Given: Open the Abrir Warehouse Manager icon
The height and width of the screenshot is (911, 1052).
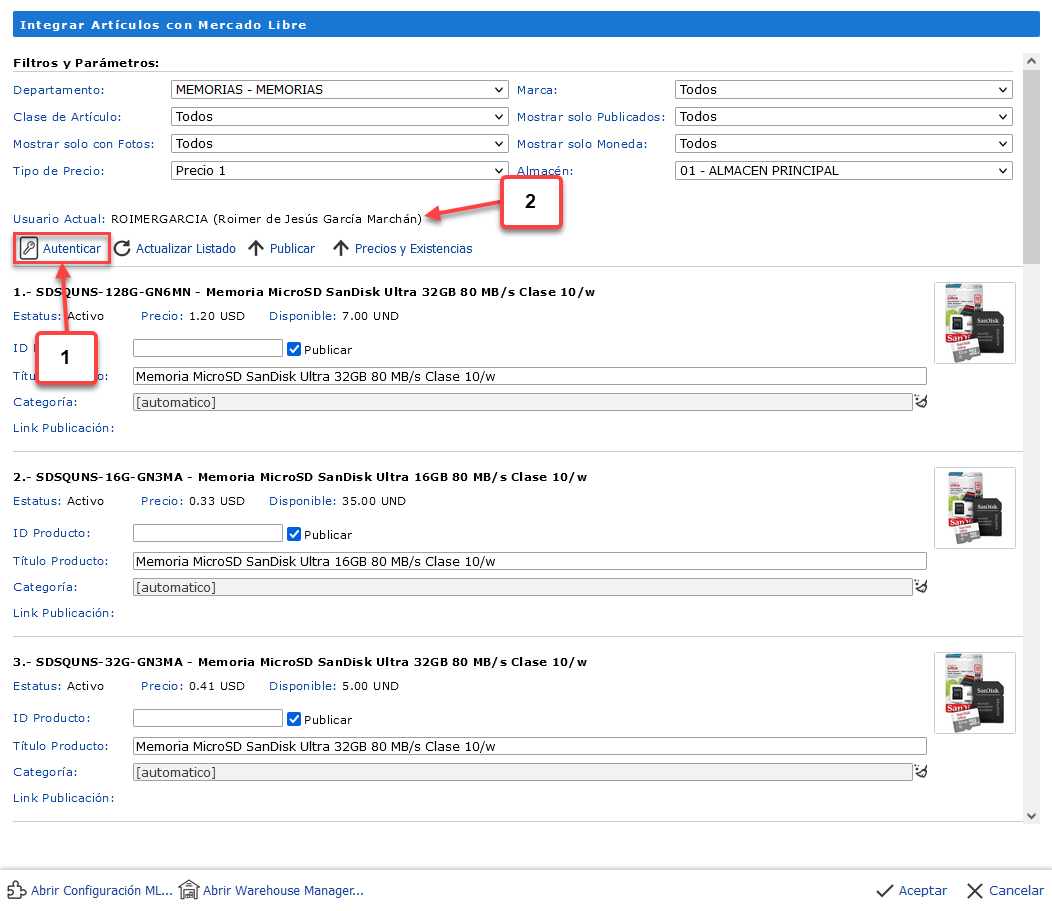Looking at the screenshot, I should (188, 890).
